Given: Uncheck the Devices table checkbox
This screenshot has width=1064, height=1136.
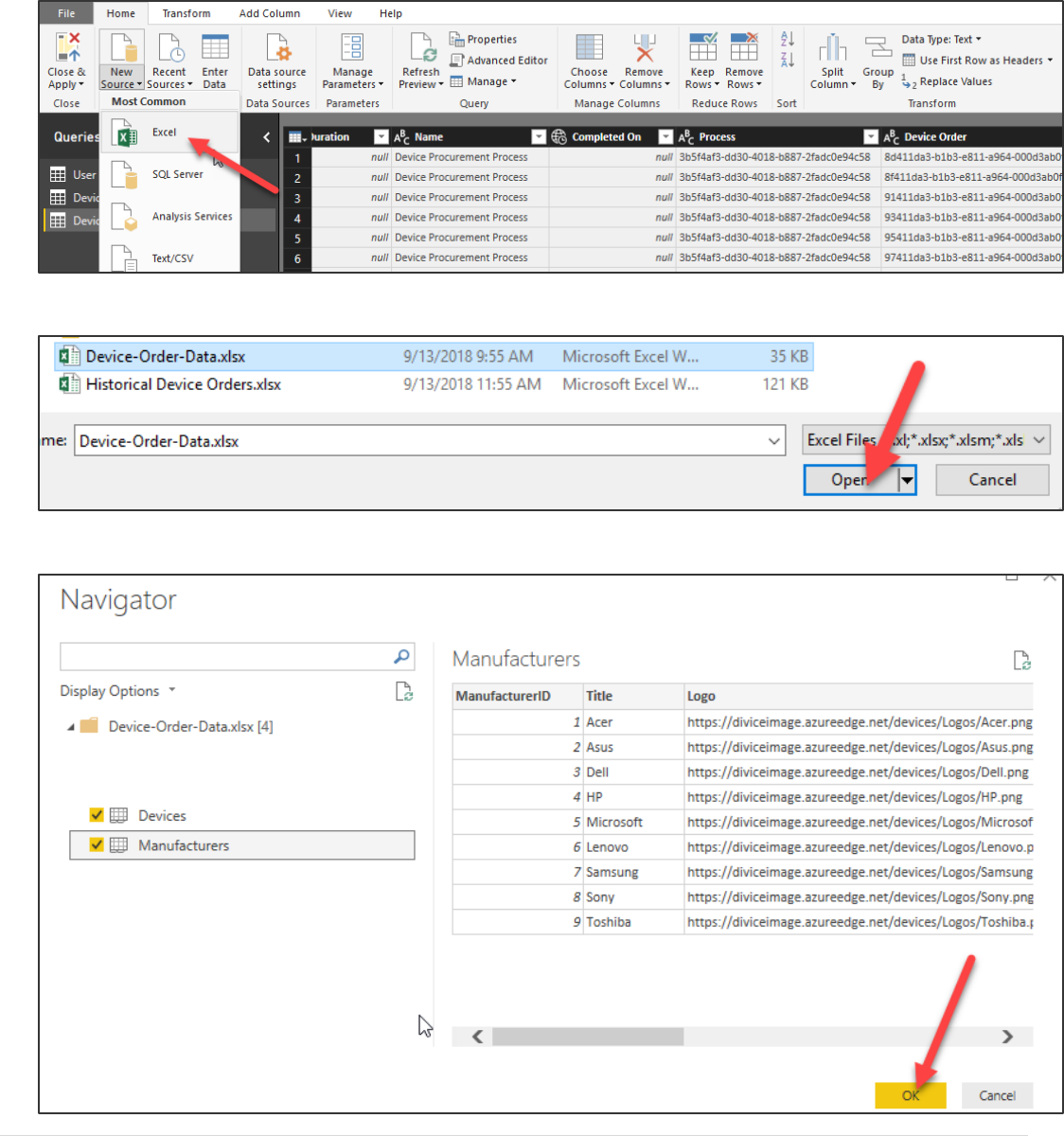Looking at the screenshot, I should pos(97,815).
